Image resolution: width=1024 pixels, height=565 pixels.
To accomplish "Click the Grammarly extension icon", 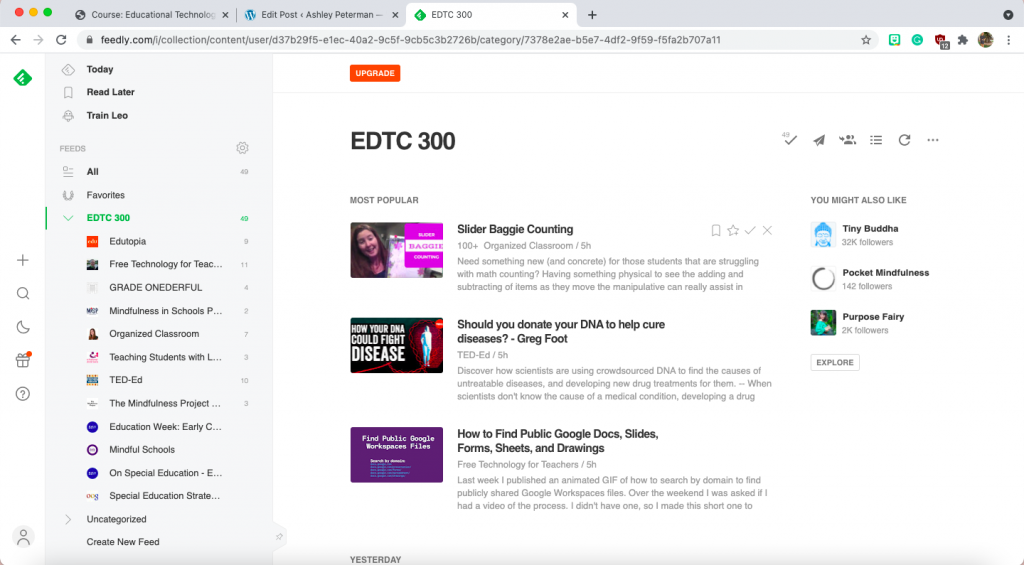I will 917,40.
